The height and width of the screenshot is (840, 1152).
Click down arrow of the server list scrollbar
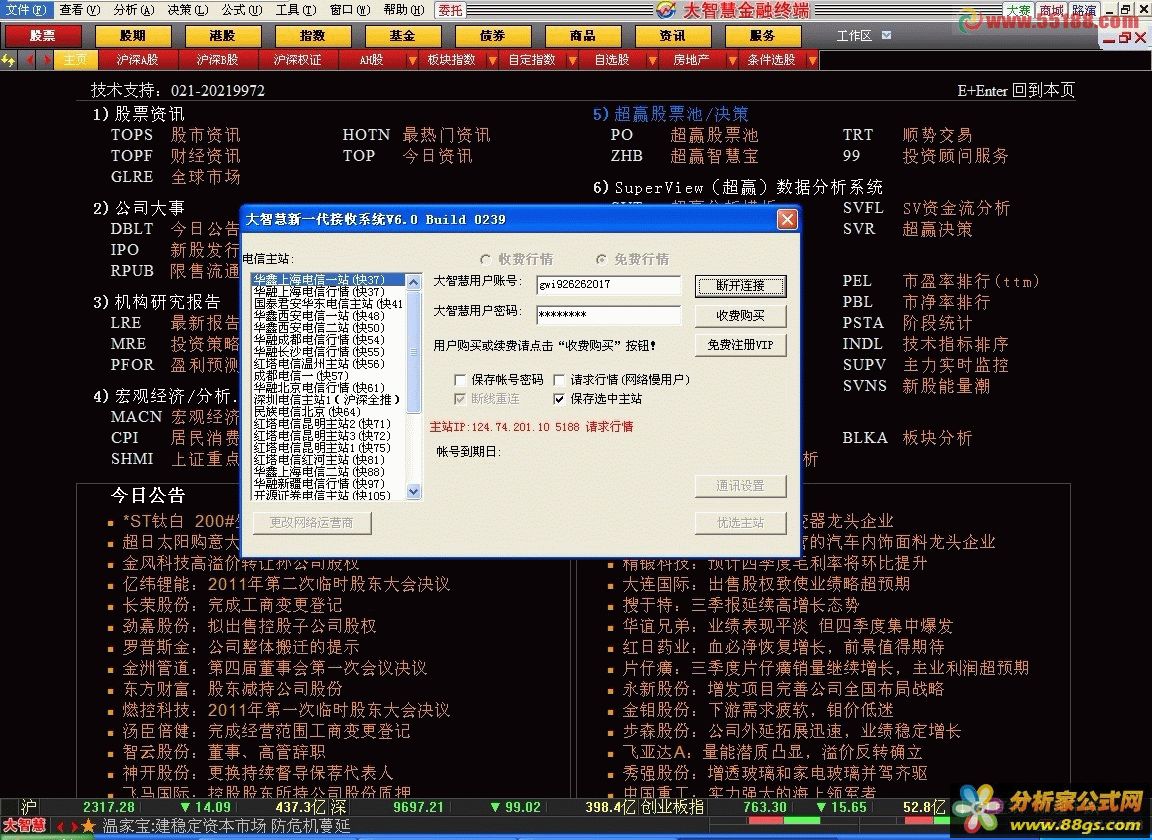[x=414, y=492]
